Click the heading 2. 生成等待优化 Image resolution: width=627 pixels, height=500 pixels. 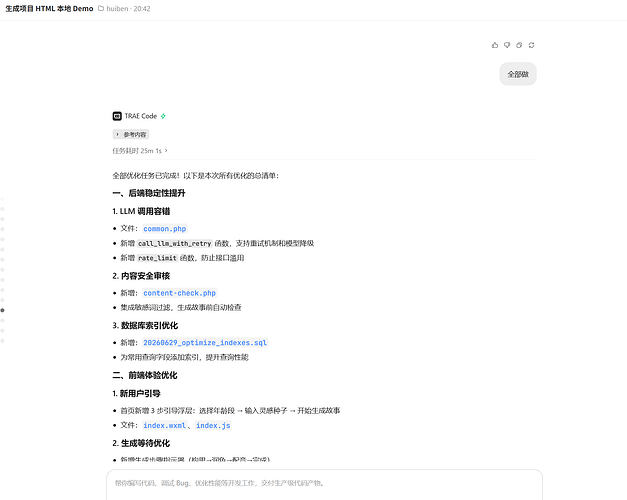[141, 443]
